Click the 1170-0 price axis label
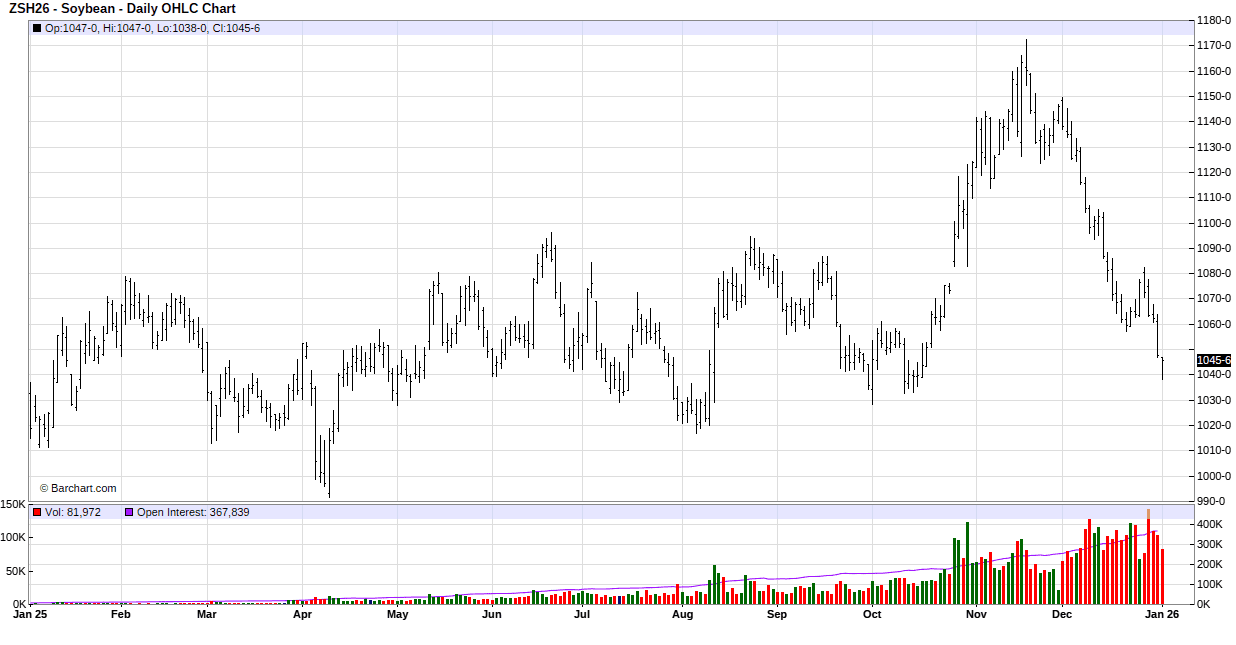Image resolution: width=1236 pixels, height=645 pixels. (1214, 45)
